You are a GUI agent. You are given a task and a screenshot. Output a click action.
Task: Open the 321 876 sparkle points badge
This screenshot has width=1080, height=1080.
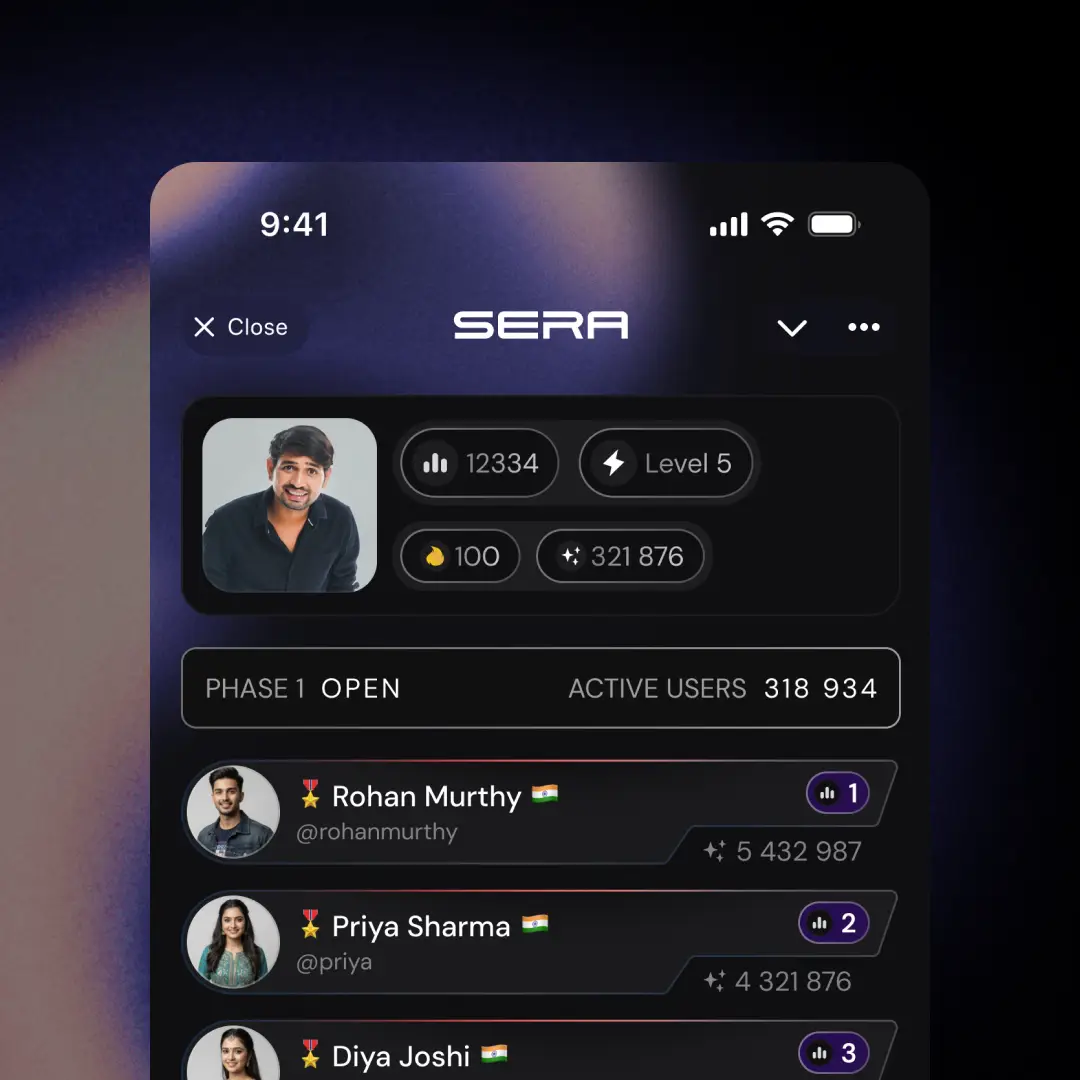click(621, 556)
